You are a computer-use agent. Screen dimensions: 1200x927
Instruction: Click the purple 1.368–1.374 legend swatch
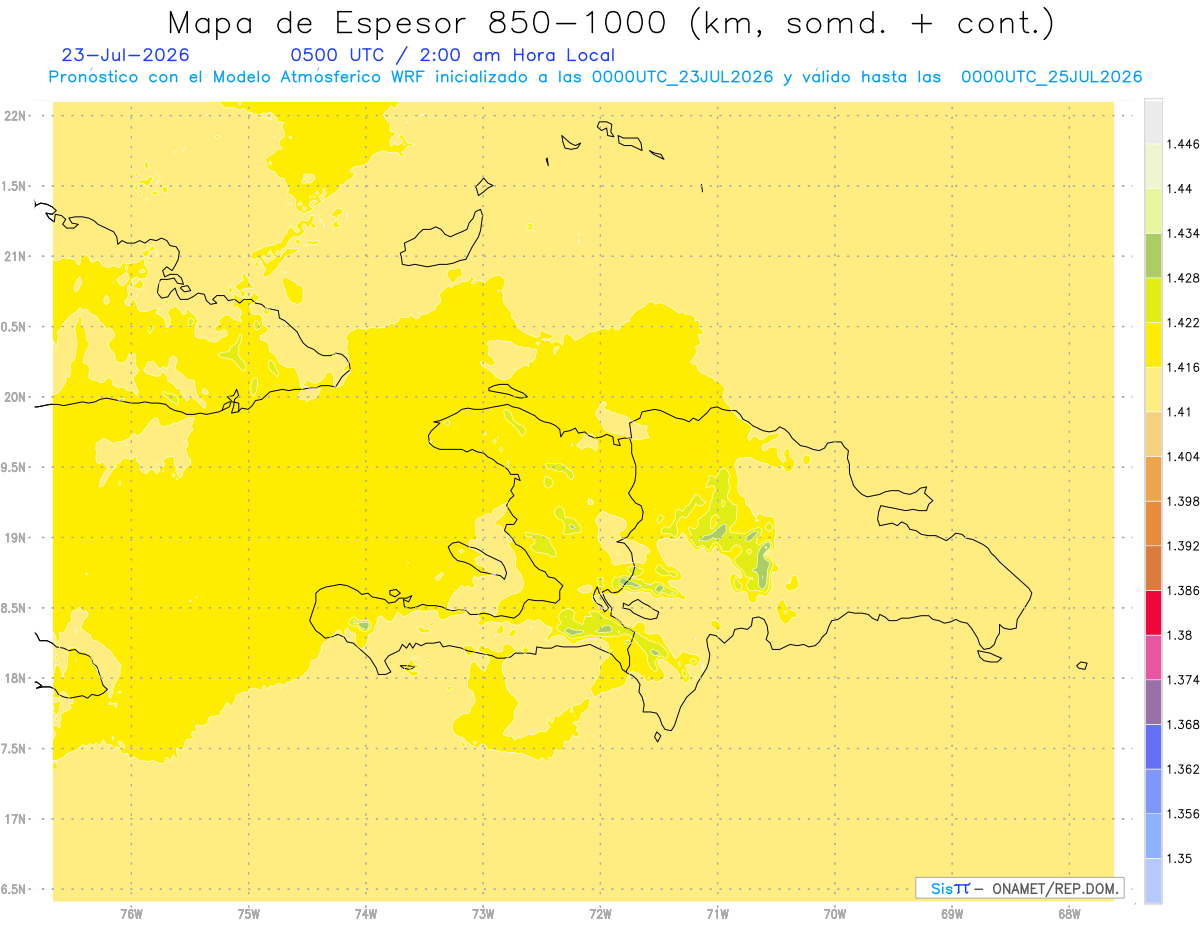click(x=1153, y=702)
